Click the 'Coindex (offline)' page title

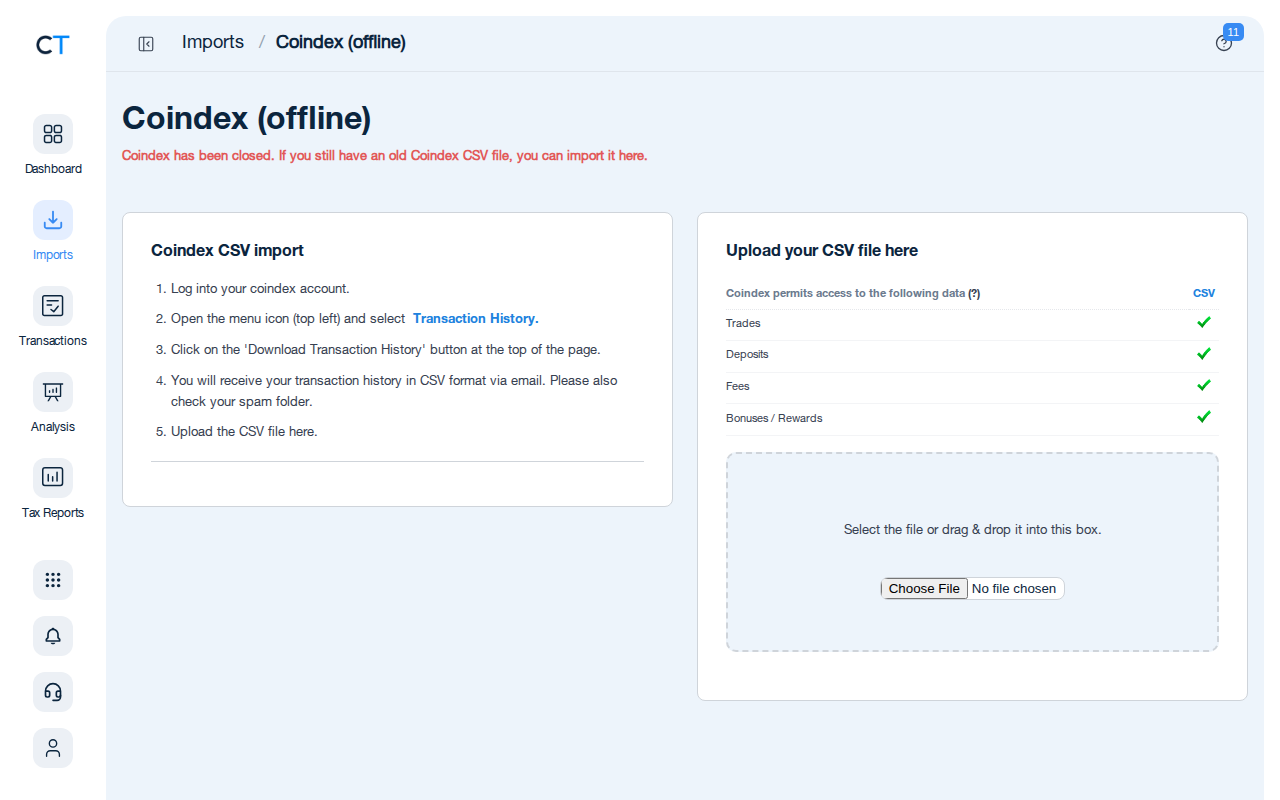pyautogui.click(x=247, y=118)
